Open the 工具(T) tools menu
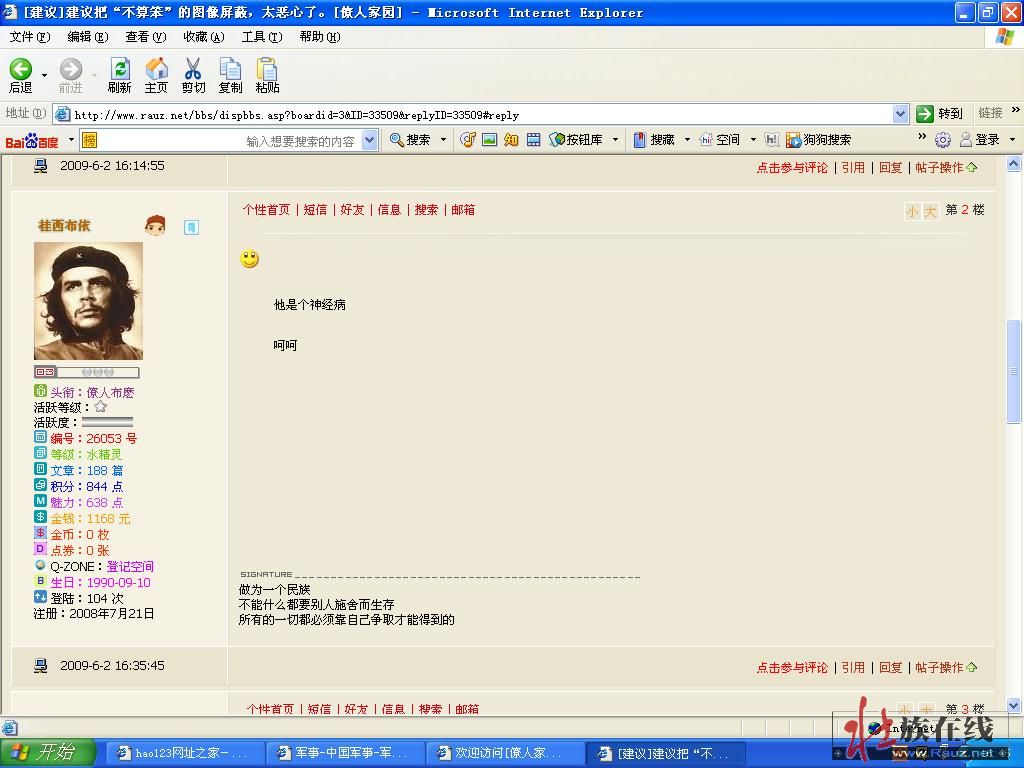Image resolution: width=1024 pixels, height=768 pixels. (261, 37)
